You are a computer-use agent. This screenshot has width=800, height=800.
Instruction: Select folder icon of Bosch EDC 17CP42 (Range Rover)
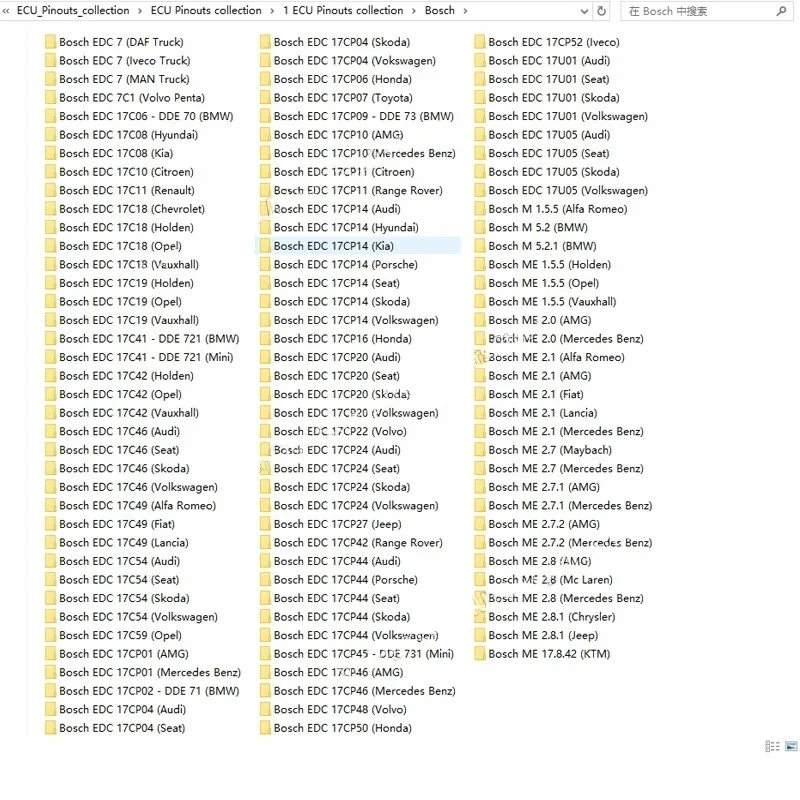pyautogui.click(x=265, y=542)
